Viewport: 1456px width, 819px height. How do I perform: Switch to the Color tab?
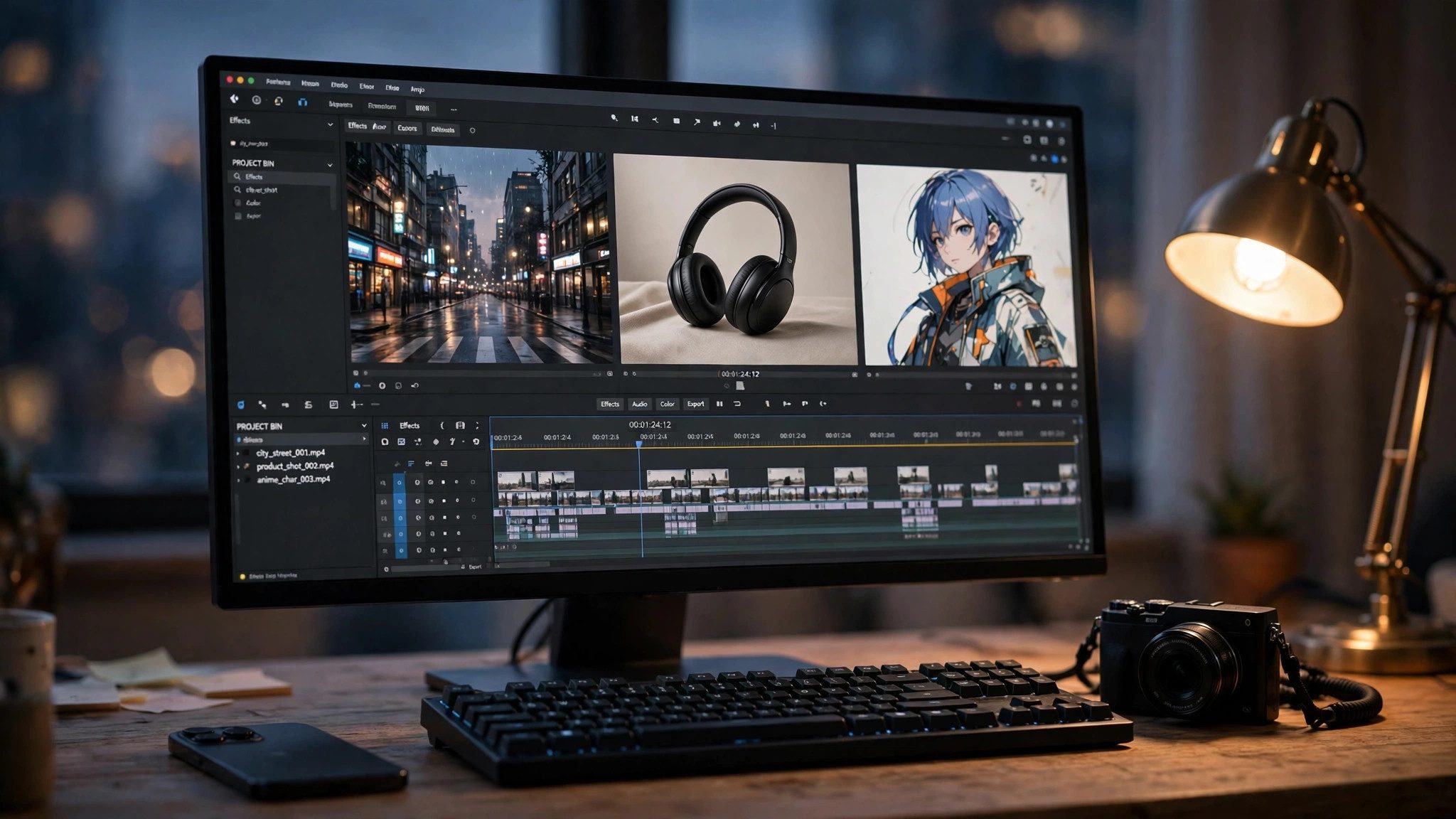[x=667, y=404]
